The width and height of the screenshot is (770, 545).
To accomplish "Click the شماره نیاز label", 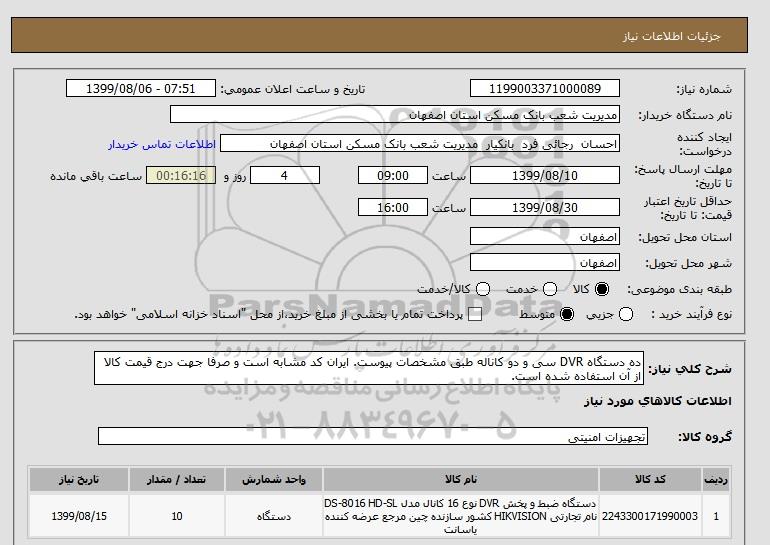I will pos(704,89).
